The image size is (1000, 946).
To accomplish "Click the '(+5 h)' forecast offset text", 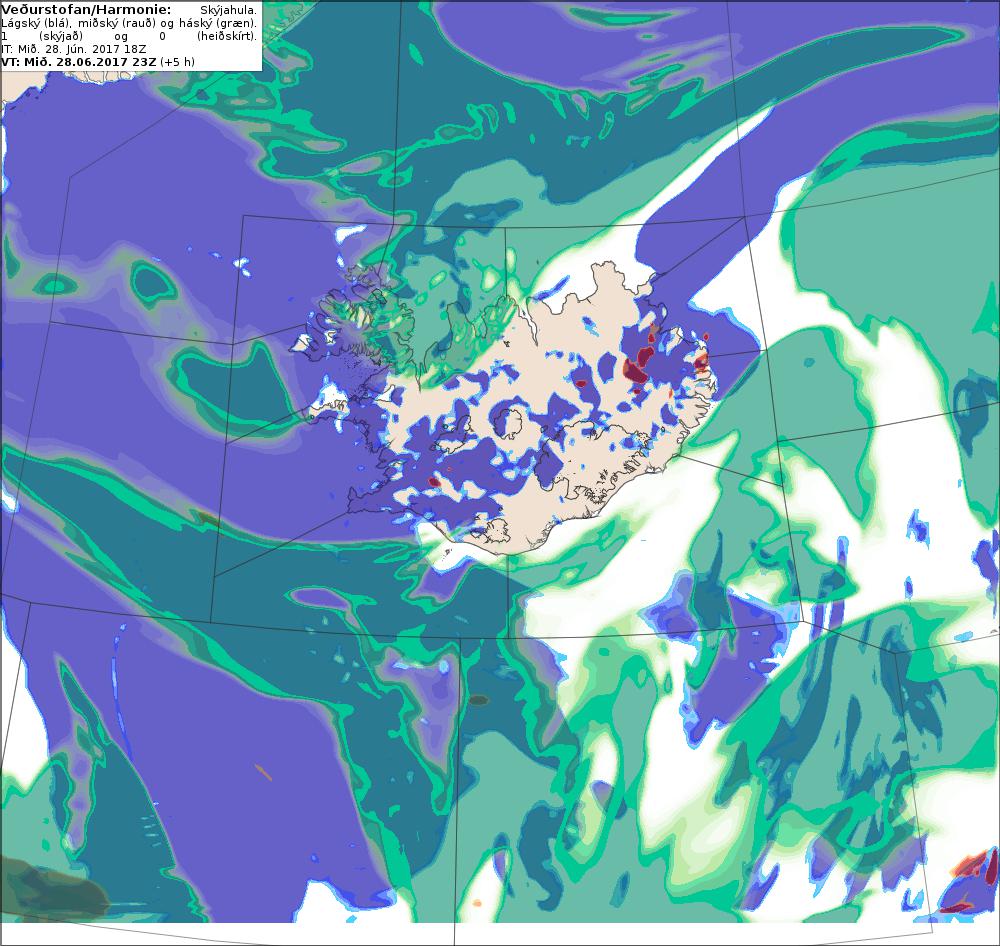I will (x=177, y=62).
